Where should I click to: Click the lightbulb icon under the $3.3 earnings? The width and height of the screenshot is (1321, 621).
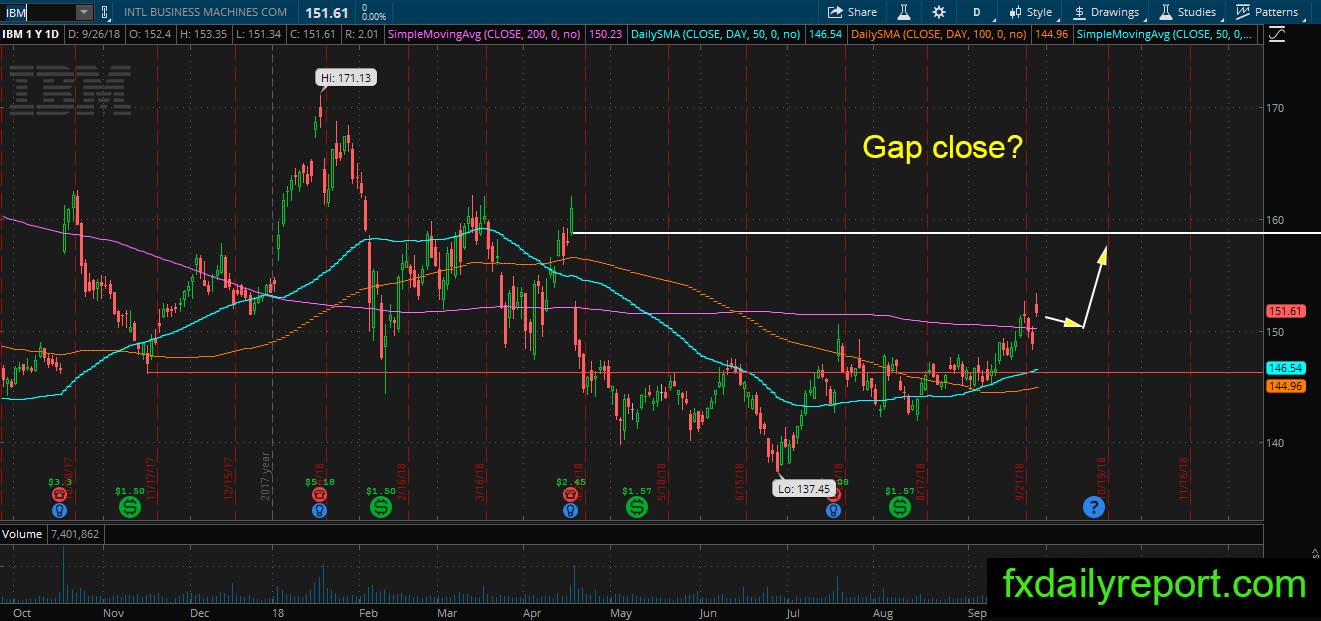tap(59, 509)
